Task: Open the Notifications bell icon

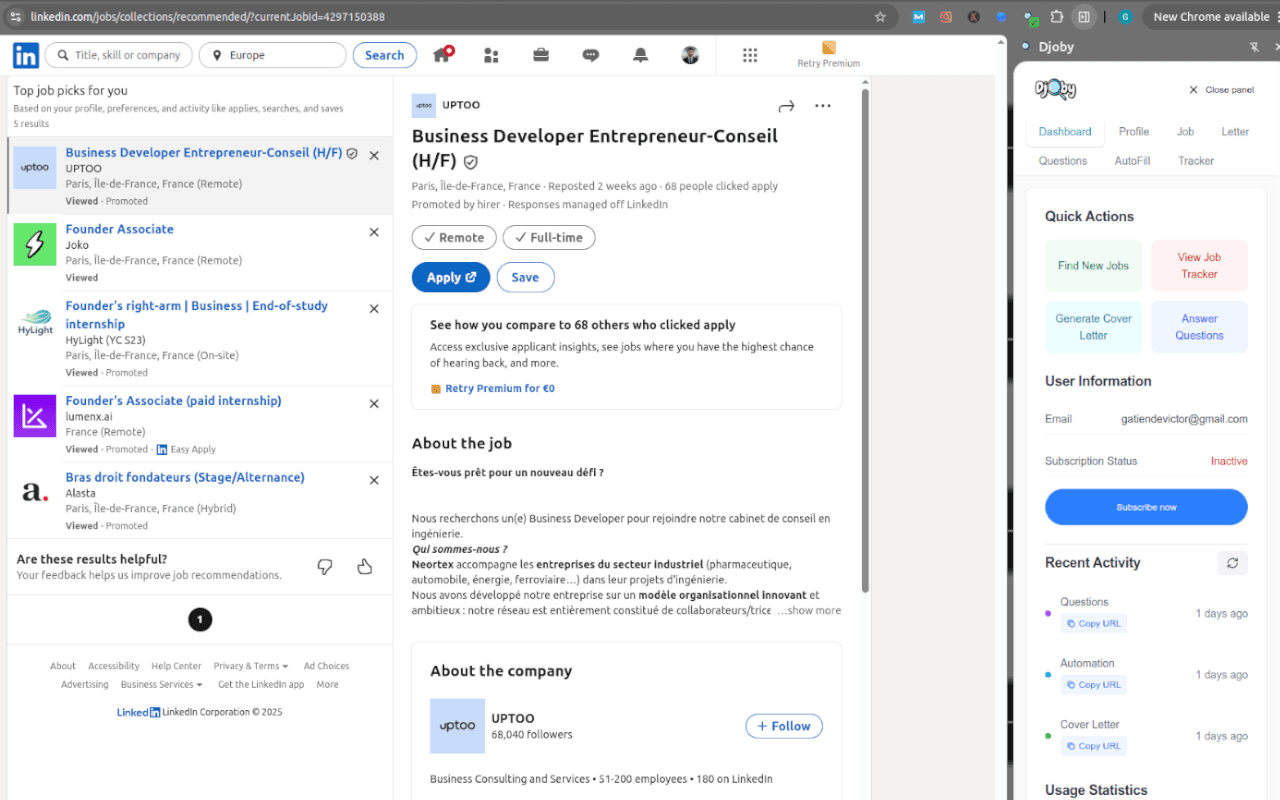Action: 641,56
